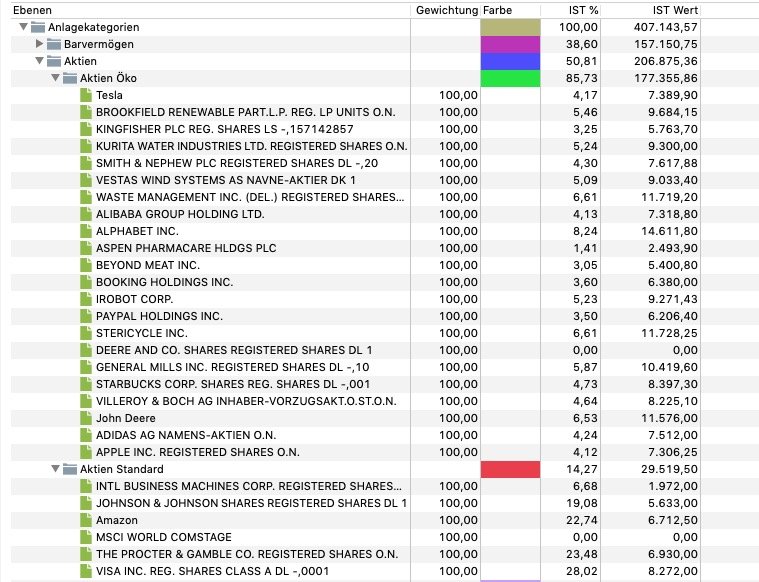Click the General Mills document icon
Viewport: 759px width, 582px height.
coord(86,367)
